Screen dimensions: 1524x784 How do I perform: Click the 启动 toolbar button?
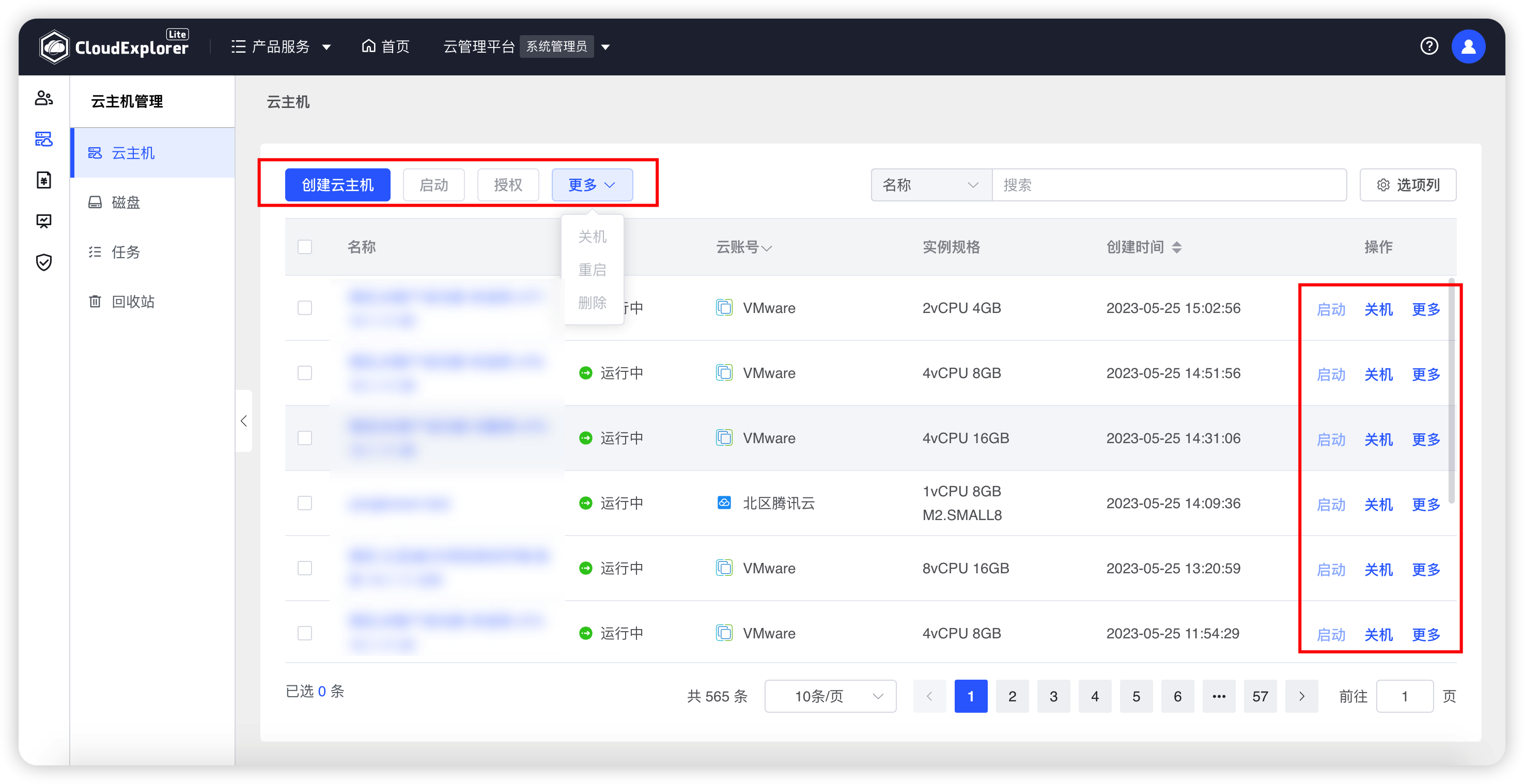(433, 185)
